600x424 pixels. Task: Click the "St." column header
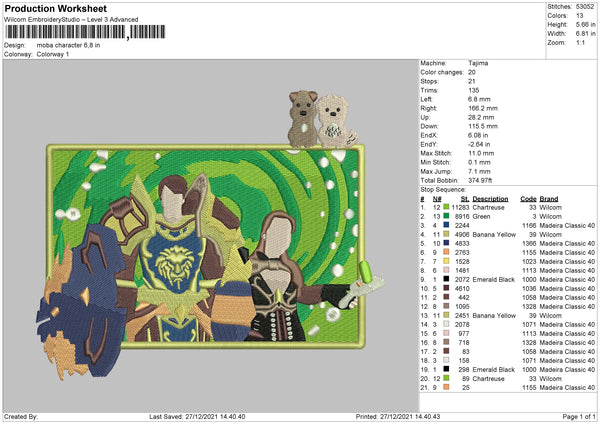coord(465,199)
